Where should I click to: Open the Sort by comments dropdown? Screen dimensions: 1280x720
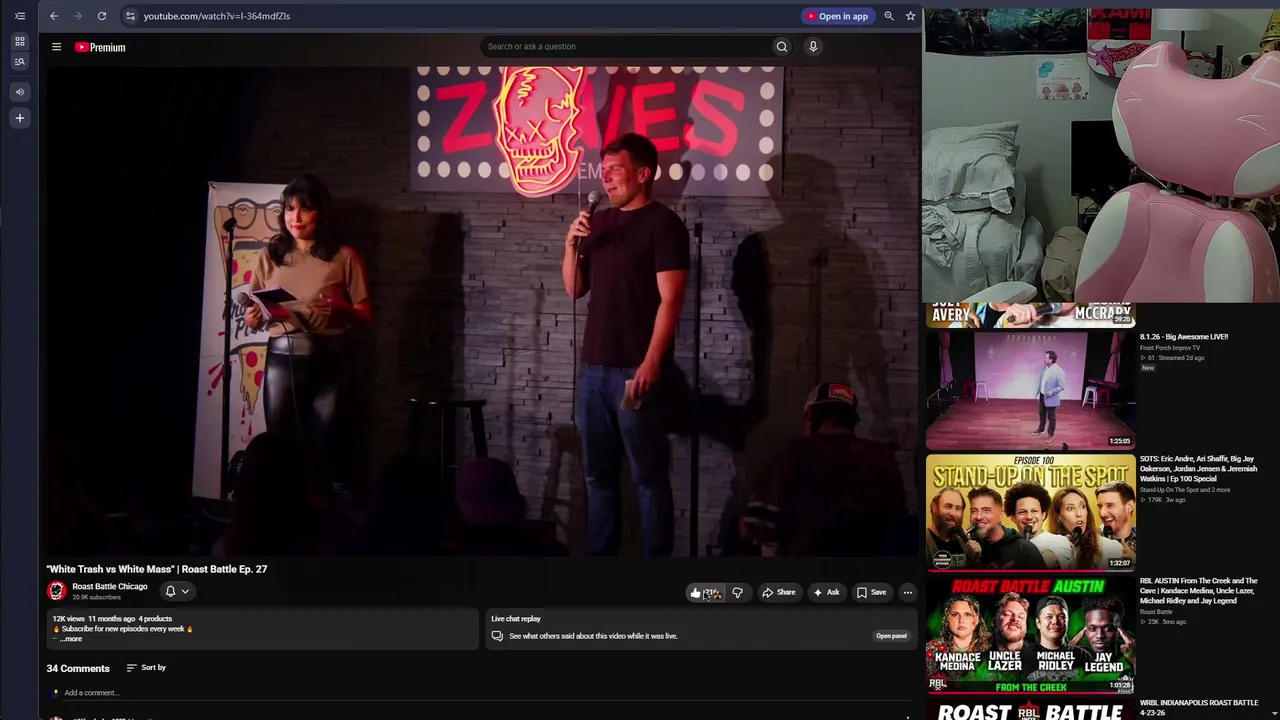[146, 668]
